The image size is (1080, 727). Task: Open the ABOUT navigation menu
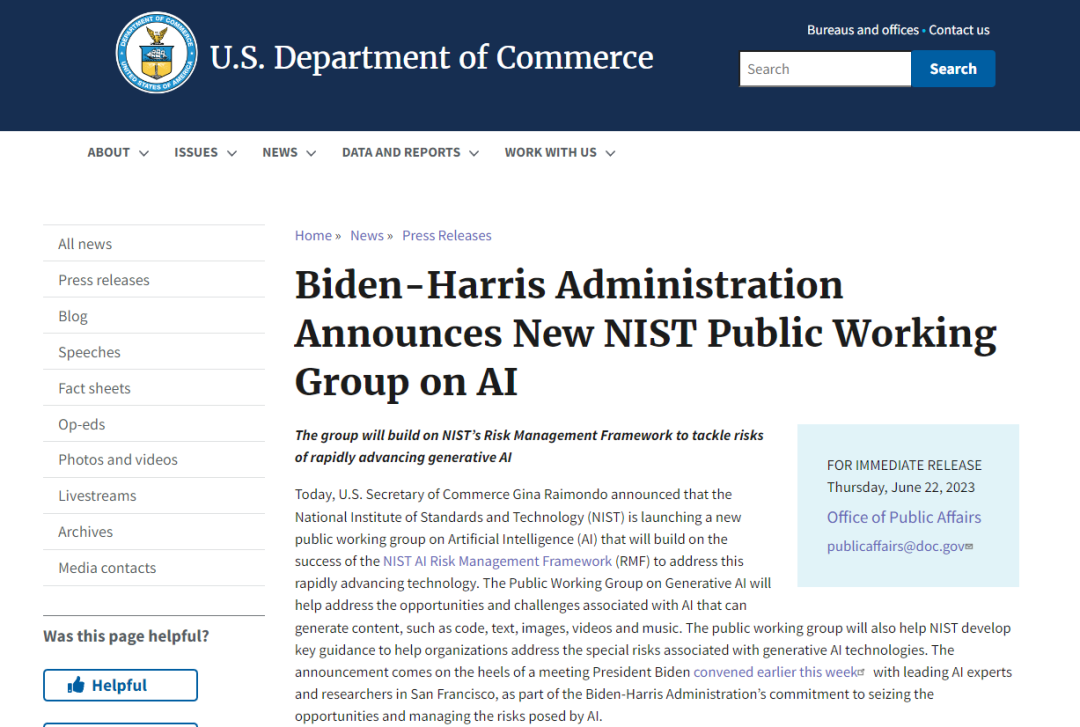pyautogui.click(x=118, y=152)
